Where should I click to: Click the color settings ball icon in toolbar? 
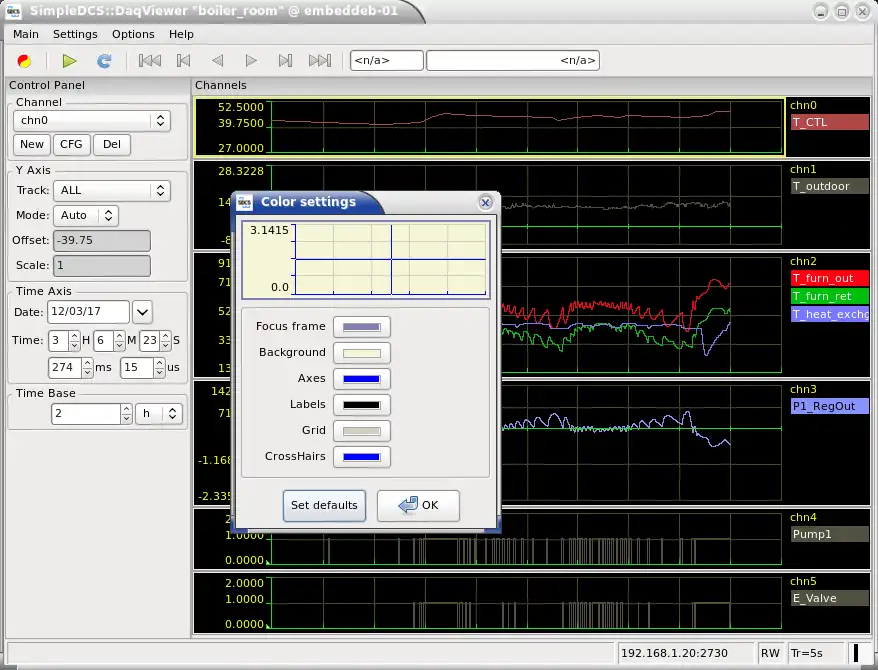pyautogui.click(x=24, y=61)
